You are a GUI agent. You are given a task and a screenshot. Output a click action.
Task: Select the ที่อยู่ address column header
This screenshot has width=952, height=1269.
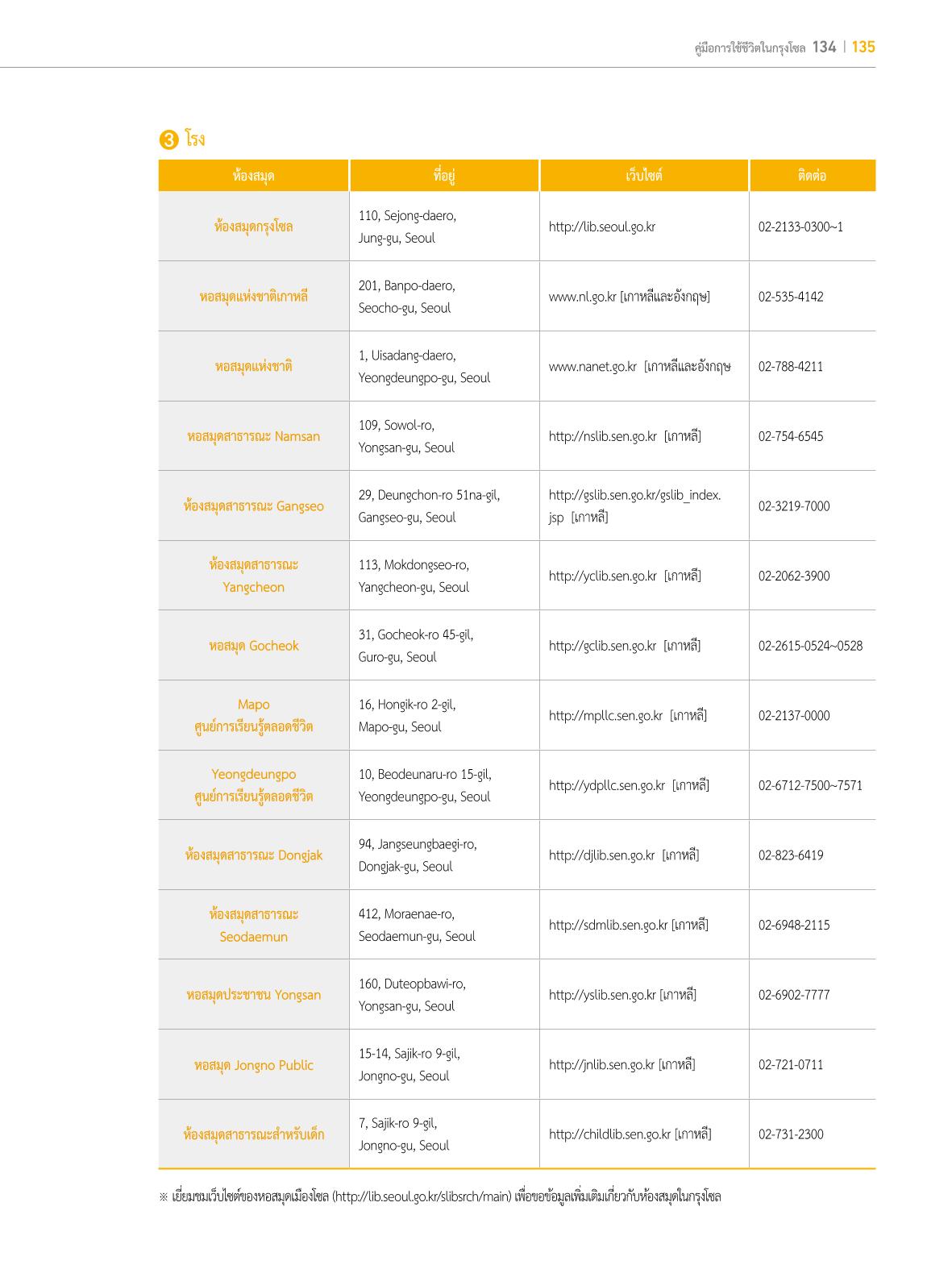click(x=444, y=176)
